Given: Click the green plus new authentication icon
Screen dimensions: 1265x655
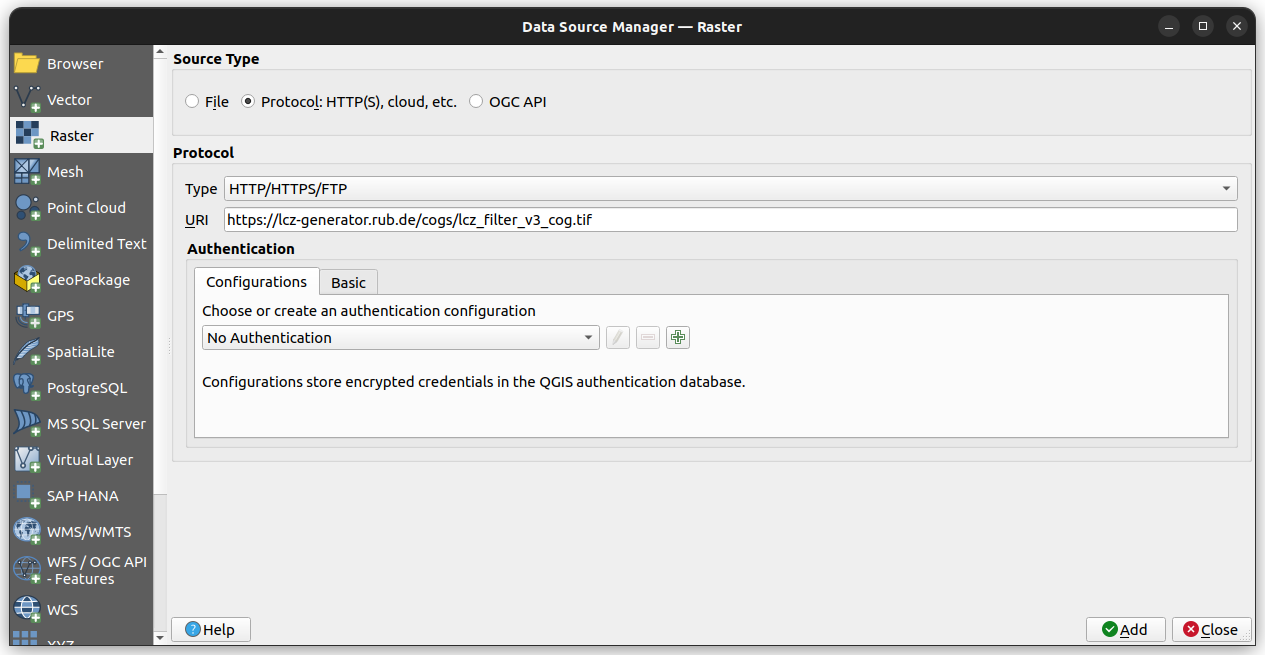Looking at the screenshot, I should coord(678,338).
